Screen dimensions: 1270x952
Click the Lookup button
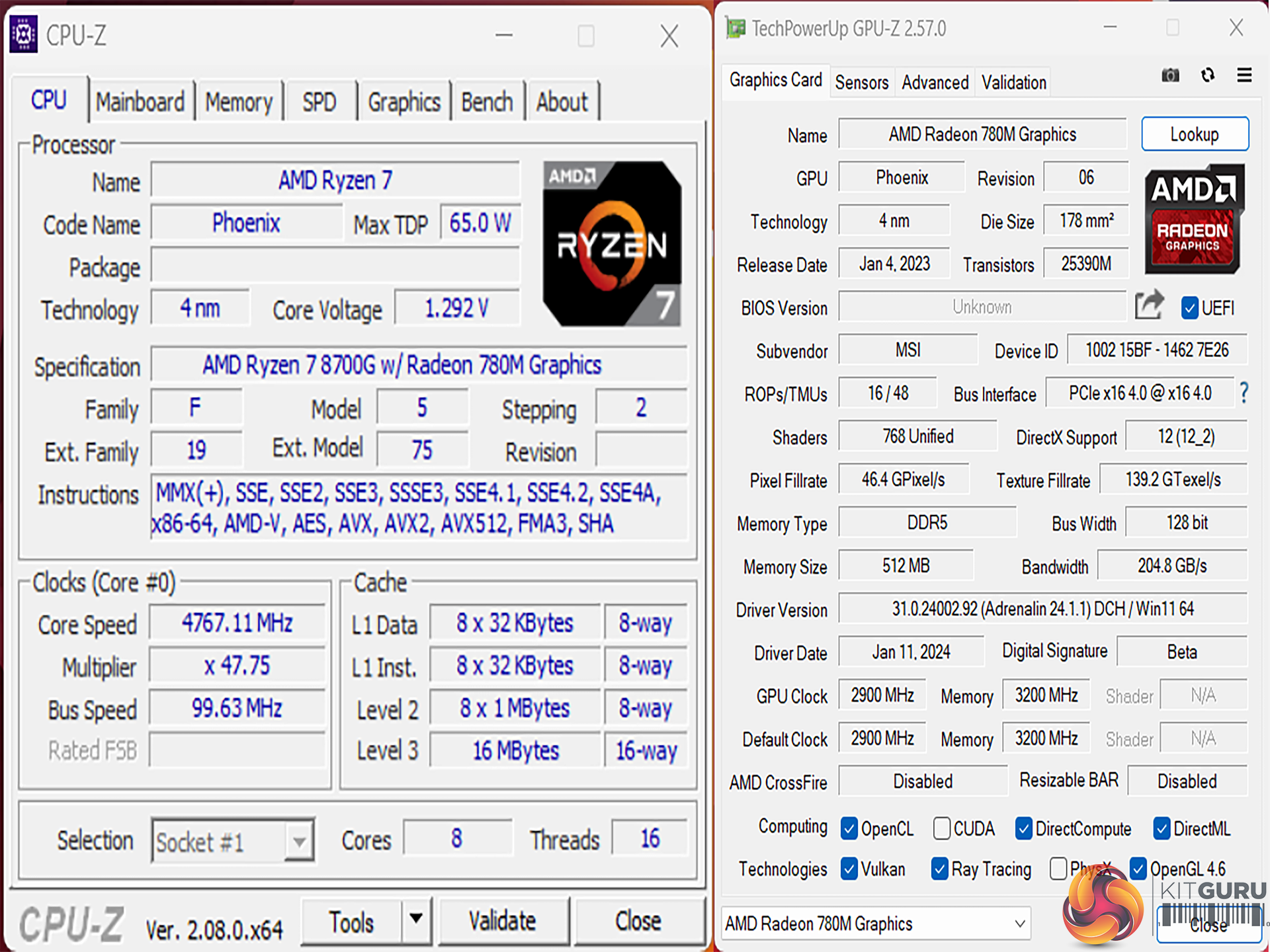coord(1194,135)
